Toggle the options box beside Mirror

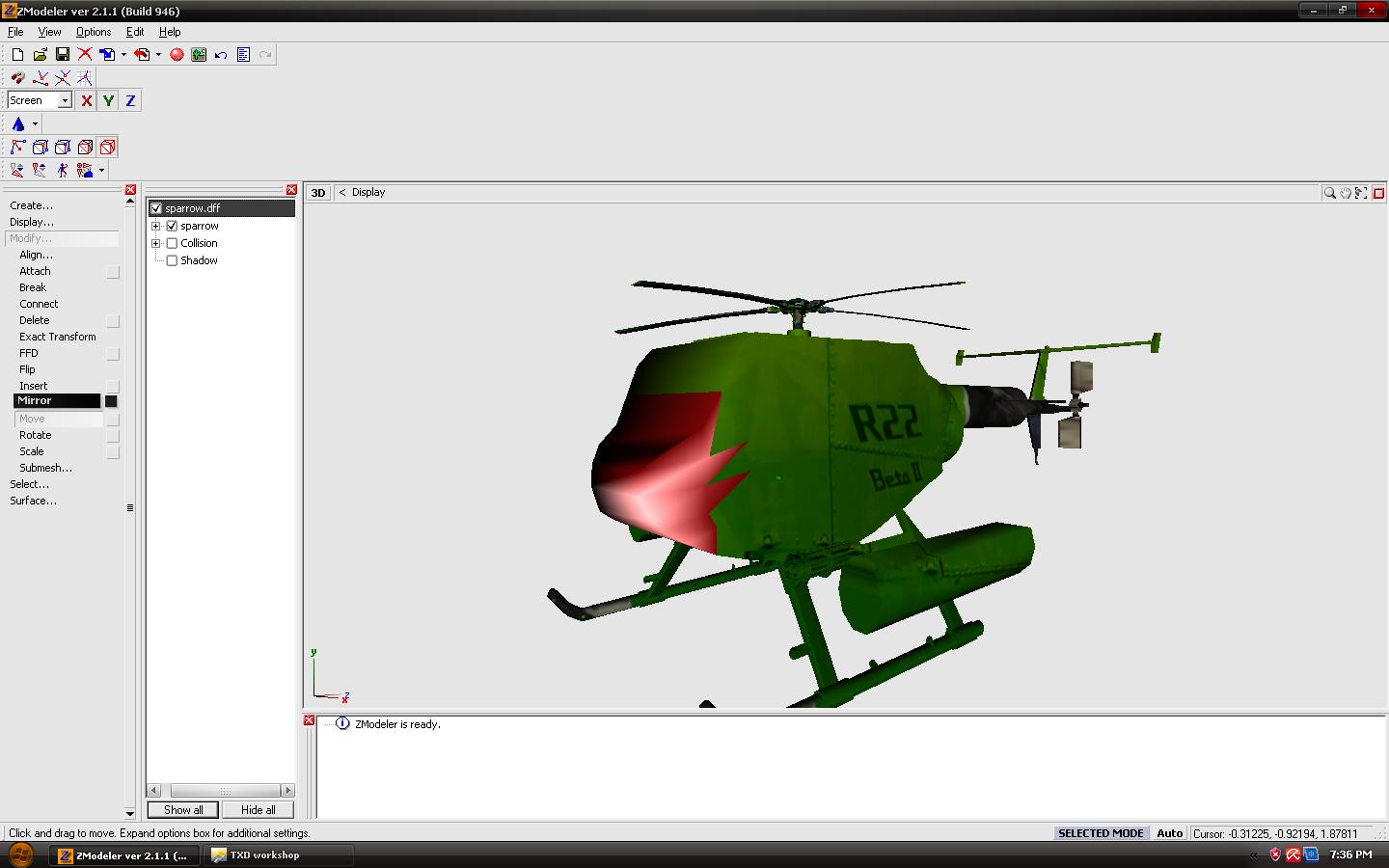111,401
